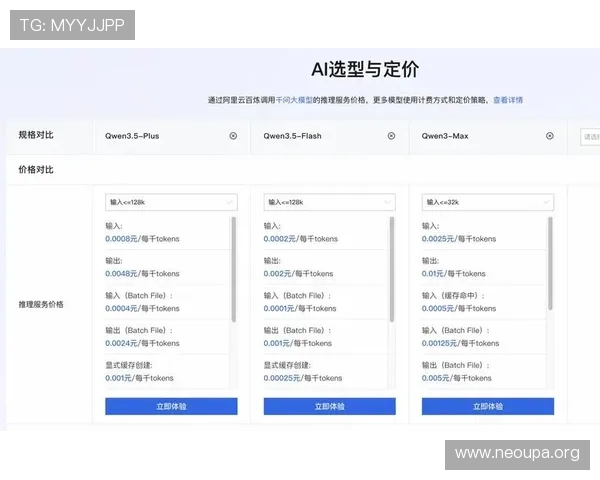Click the 0.002元 output price
The image size is (600, 480).
pyautogui.click(x=277, y=274)
